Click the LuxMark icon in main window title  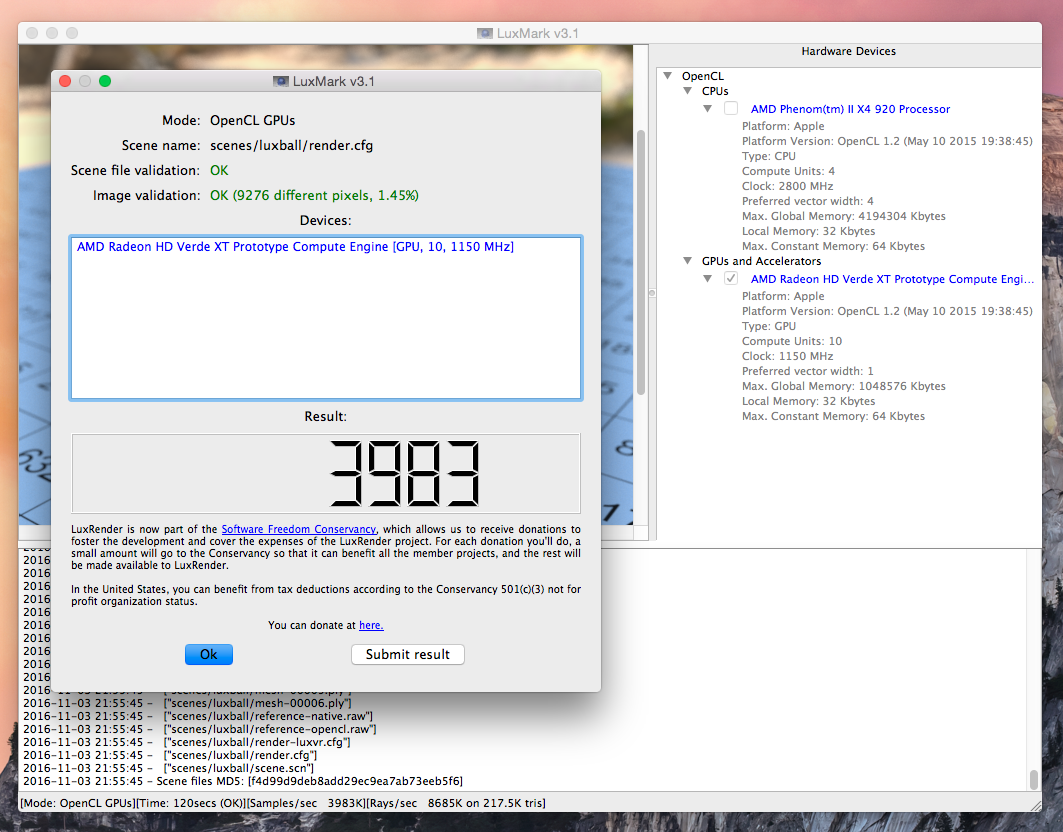[x=485, y=33]
